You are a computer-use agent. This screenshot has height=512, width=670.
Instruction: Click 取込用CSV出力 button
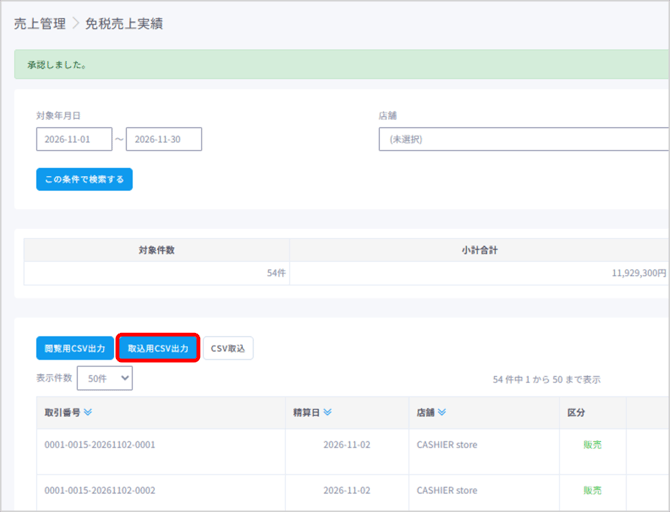tap(158, 348)
